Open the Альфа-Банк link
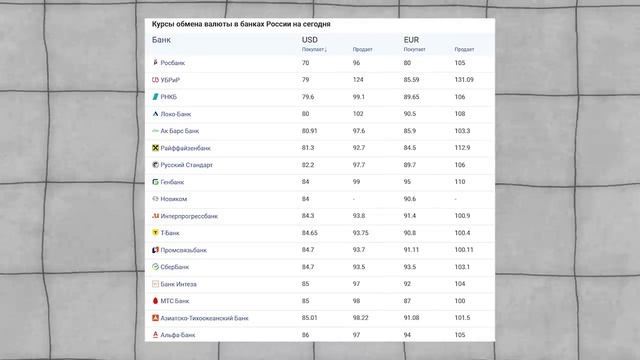Image resolution: width=640 pixels, height=360 pixels. (x=178, y=335)
